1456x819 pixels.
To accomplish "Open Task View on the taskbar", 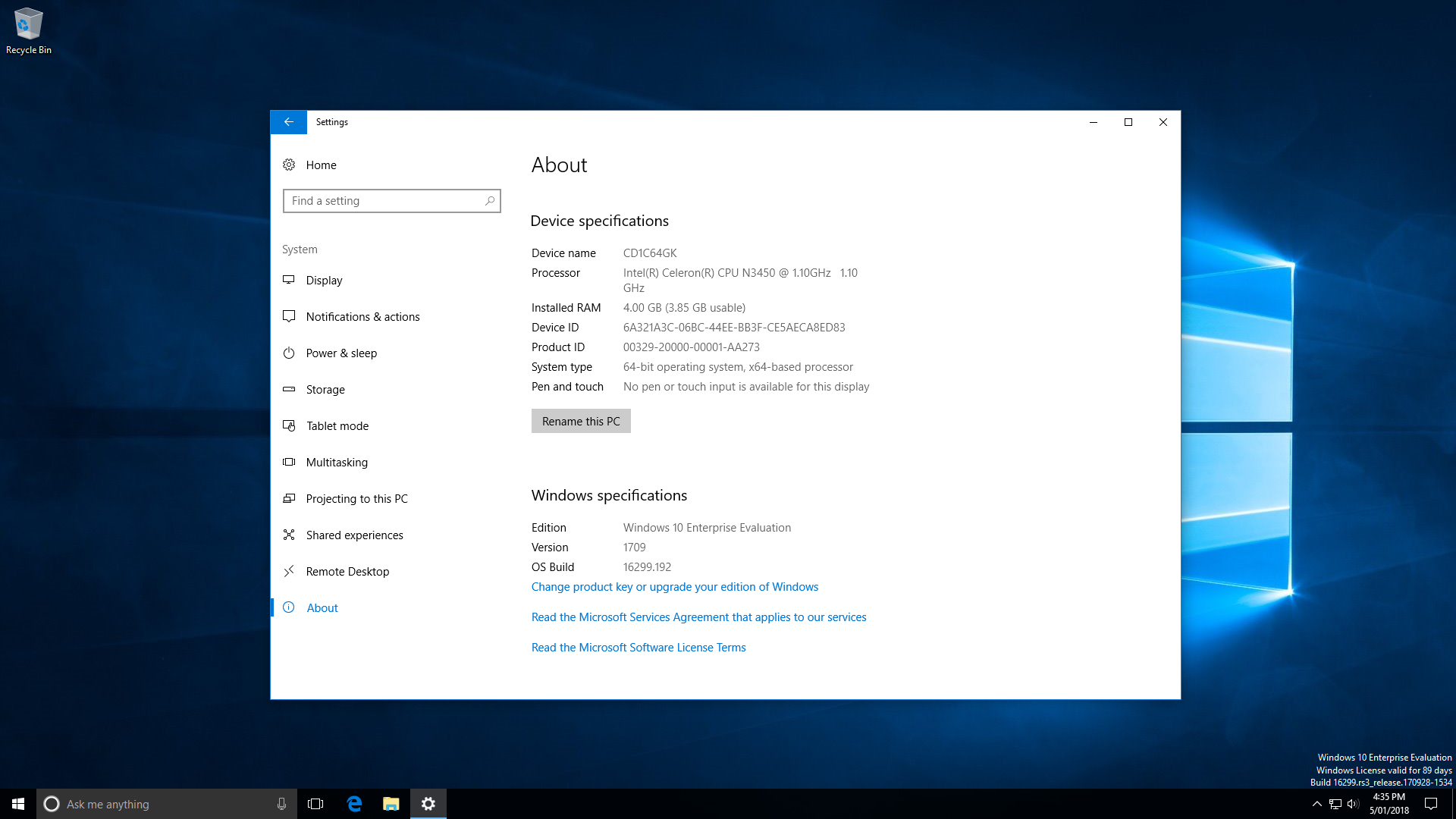I will [315, 804].
